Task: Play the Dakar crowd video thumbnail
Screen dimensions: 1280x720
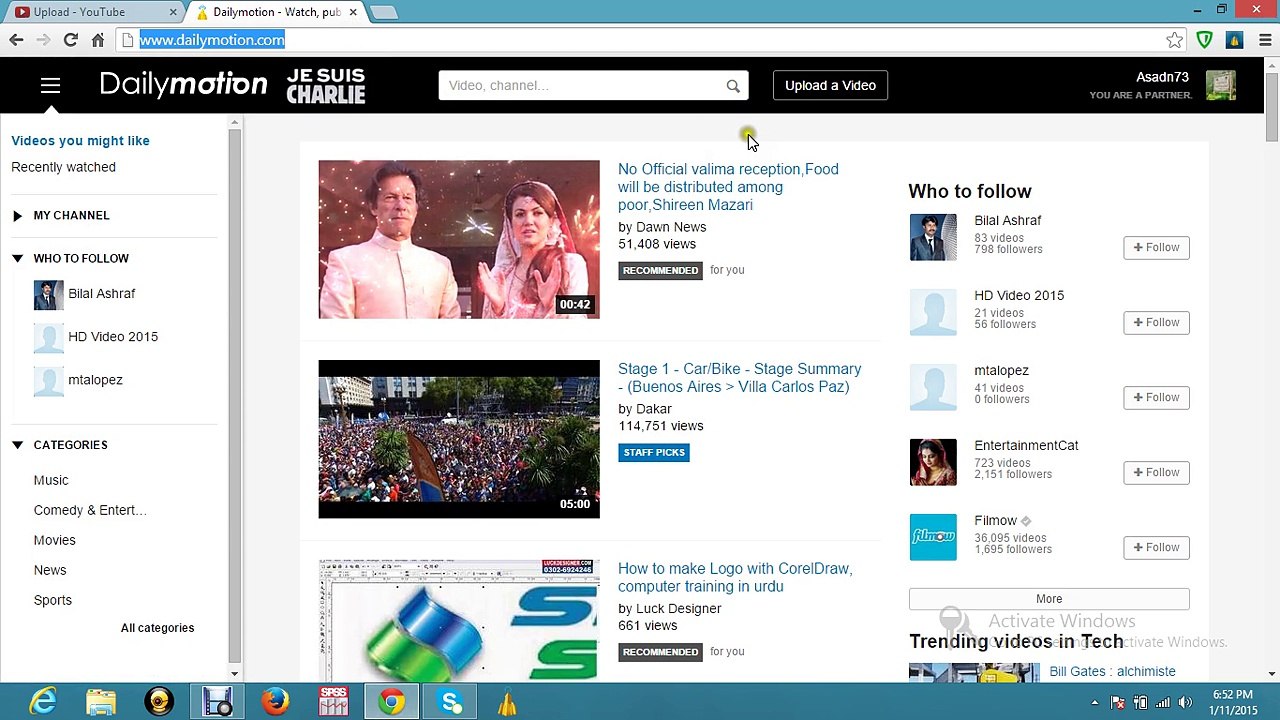Action: (x=459, y=439)
